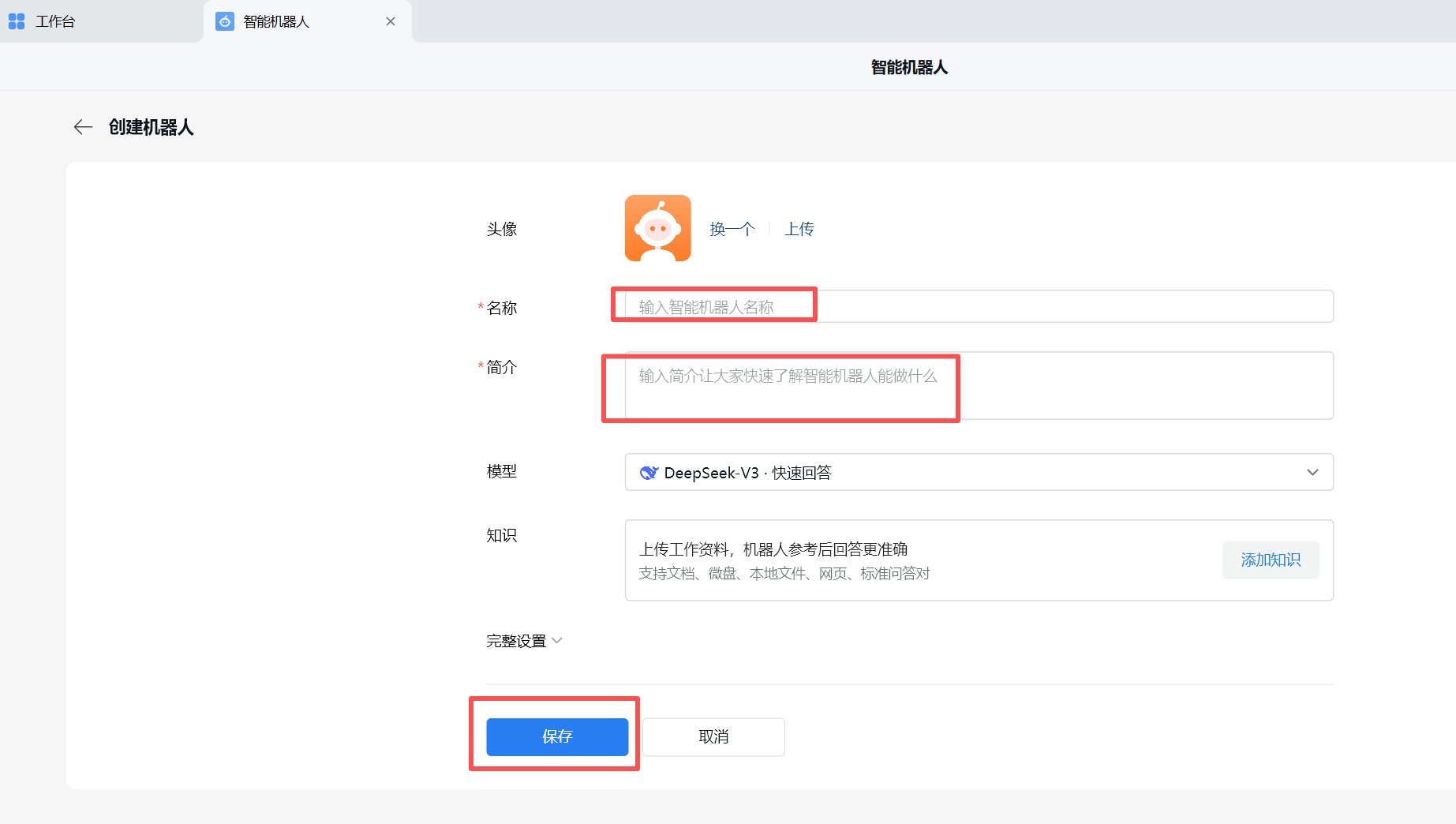This screenshot has height=824, width=1456.
Task: Click the orange robot avatar image
Action: tap(657, 228)
